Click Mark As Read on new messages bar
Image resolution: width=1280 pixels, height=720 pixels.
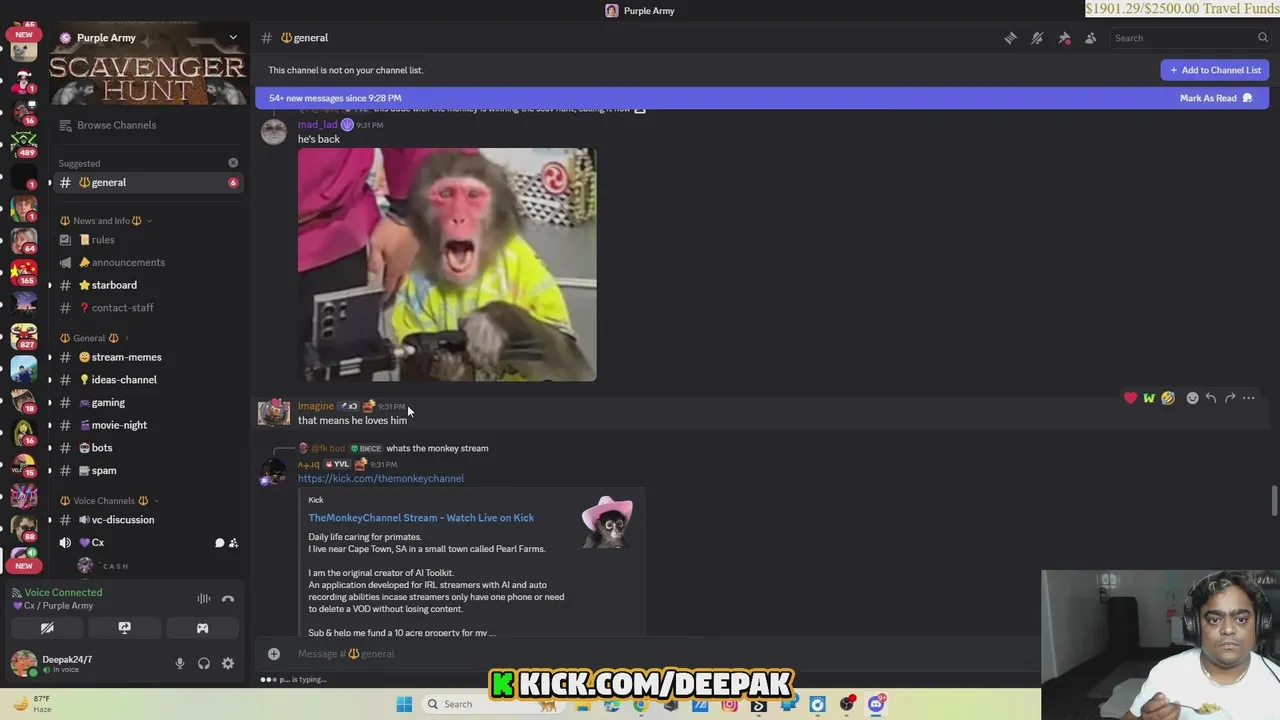click(x=1215, y=98)
